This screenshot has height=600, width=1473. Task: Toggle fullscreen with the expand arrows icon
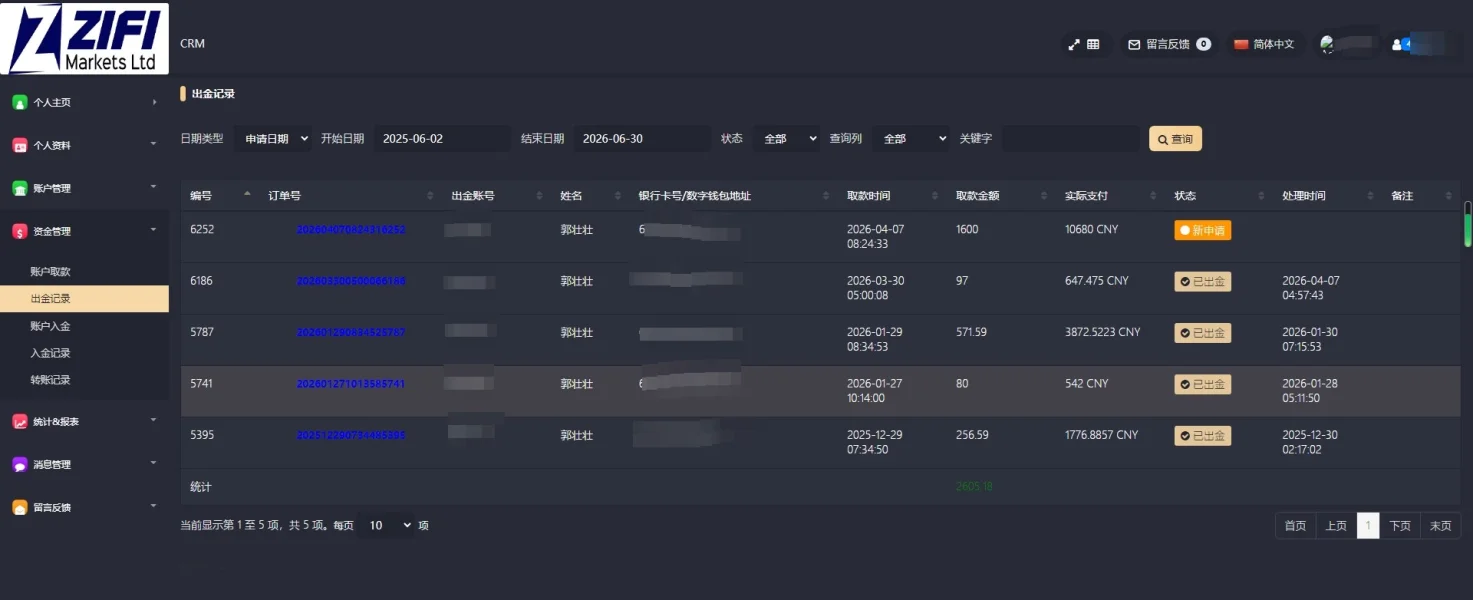1074,44
